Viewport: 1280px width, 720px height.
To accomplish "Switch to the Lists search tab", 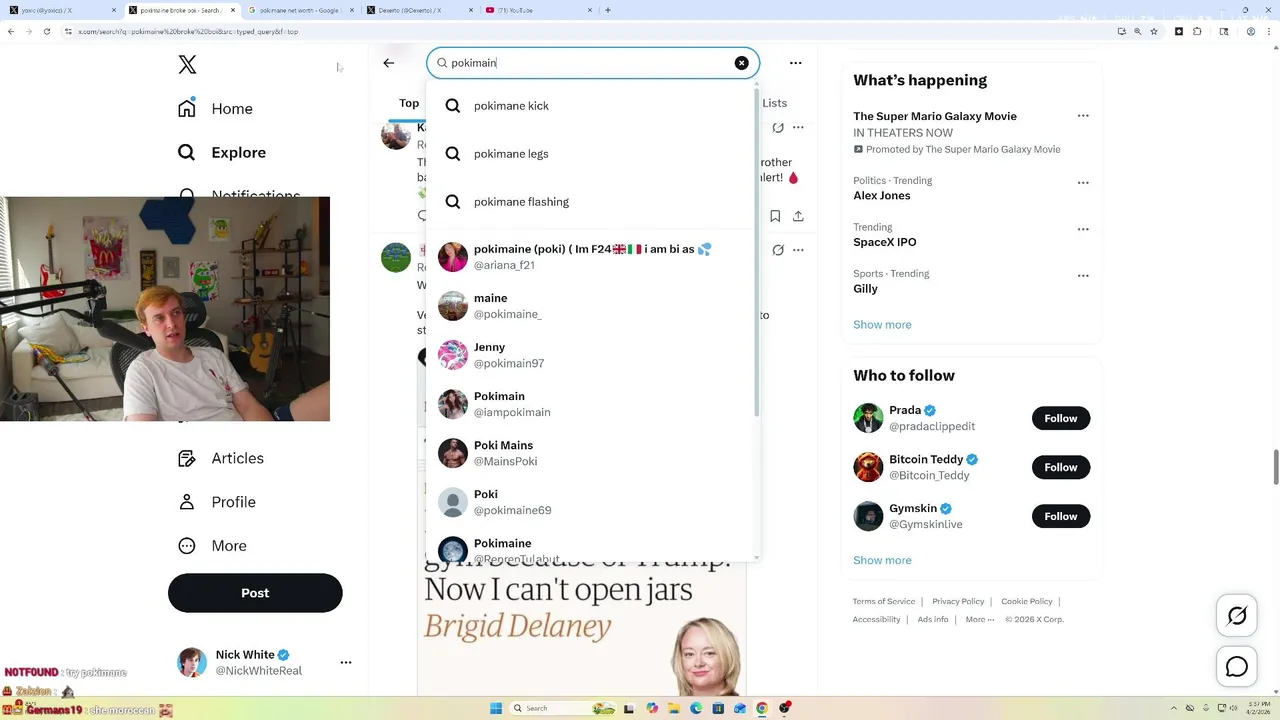I will pos(775,103).
